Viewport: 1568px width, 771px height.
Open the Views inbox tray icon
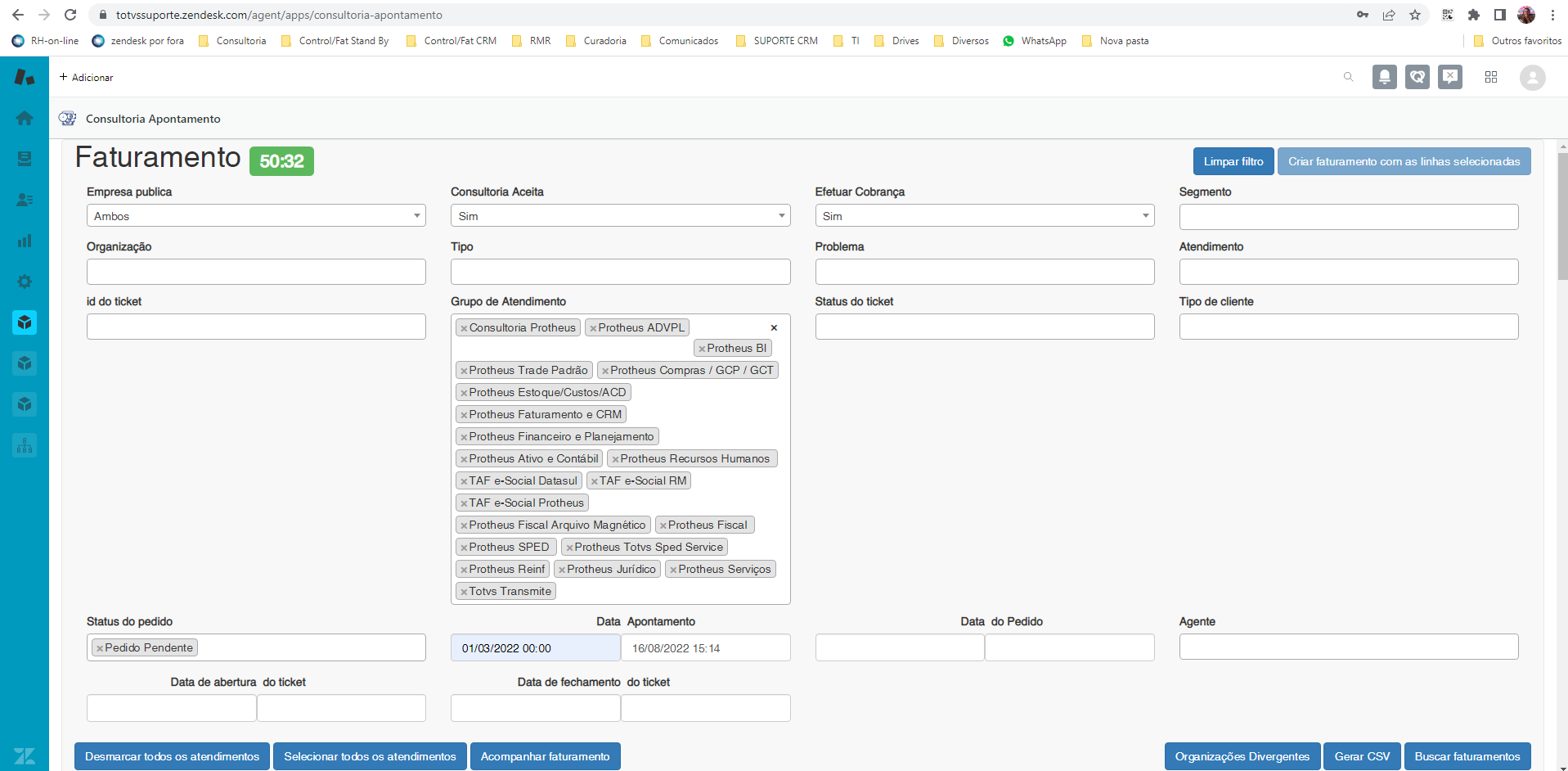point(25,159)
